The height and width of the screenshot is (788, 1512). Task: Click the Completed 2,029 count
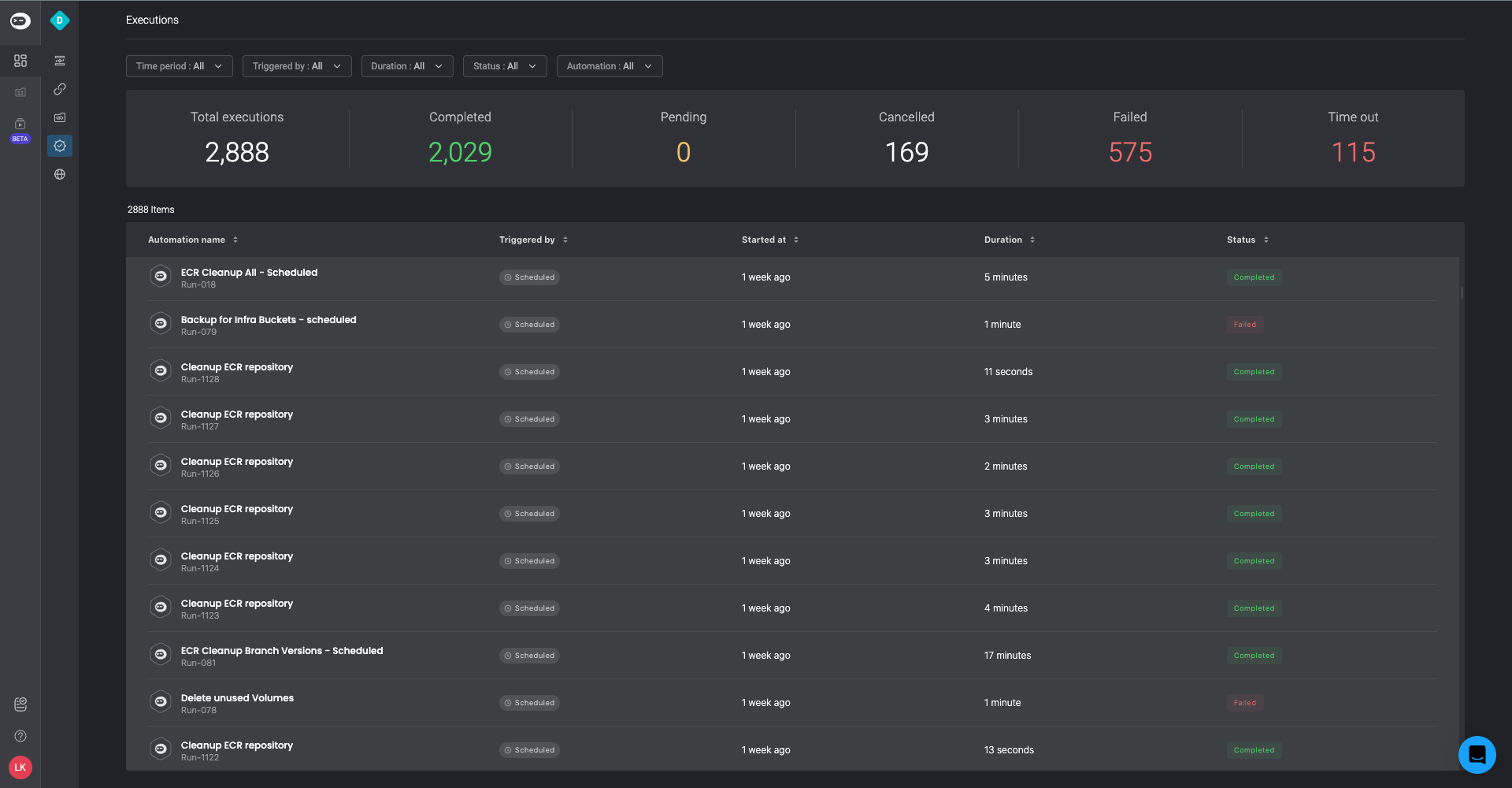point(460,152)
